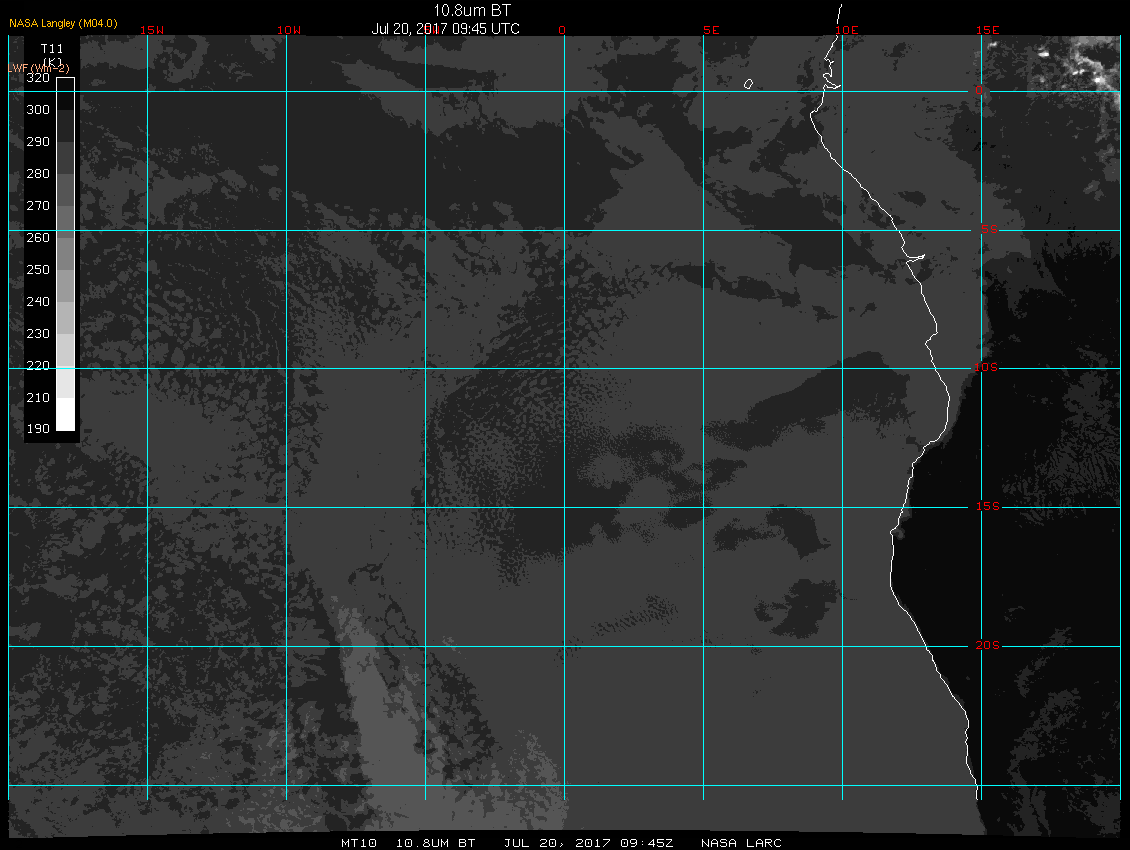Click the 'Jul 20, 2017 09:45 UTC' timestamp
Image resolution: width=1130 pixels, height=850 pixels.
[x=445, y=29]
